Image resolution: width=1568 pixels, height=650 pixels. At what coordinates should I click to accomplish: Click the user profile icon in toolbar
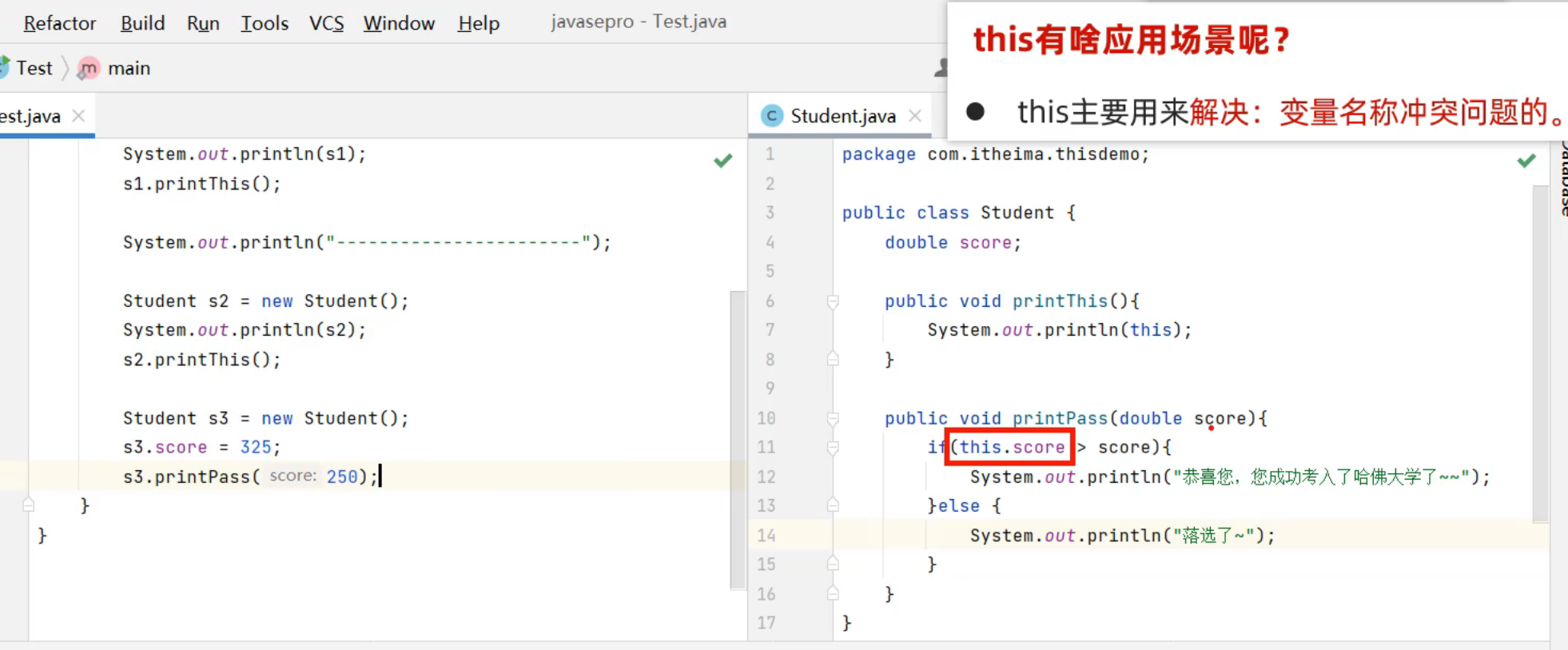click(x=941, y=68)
